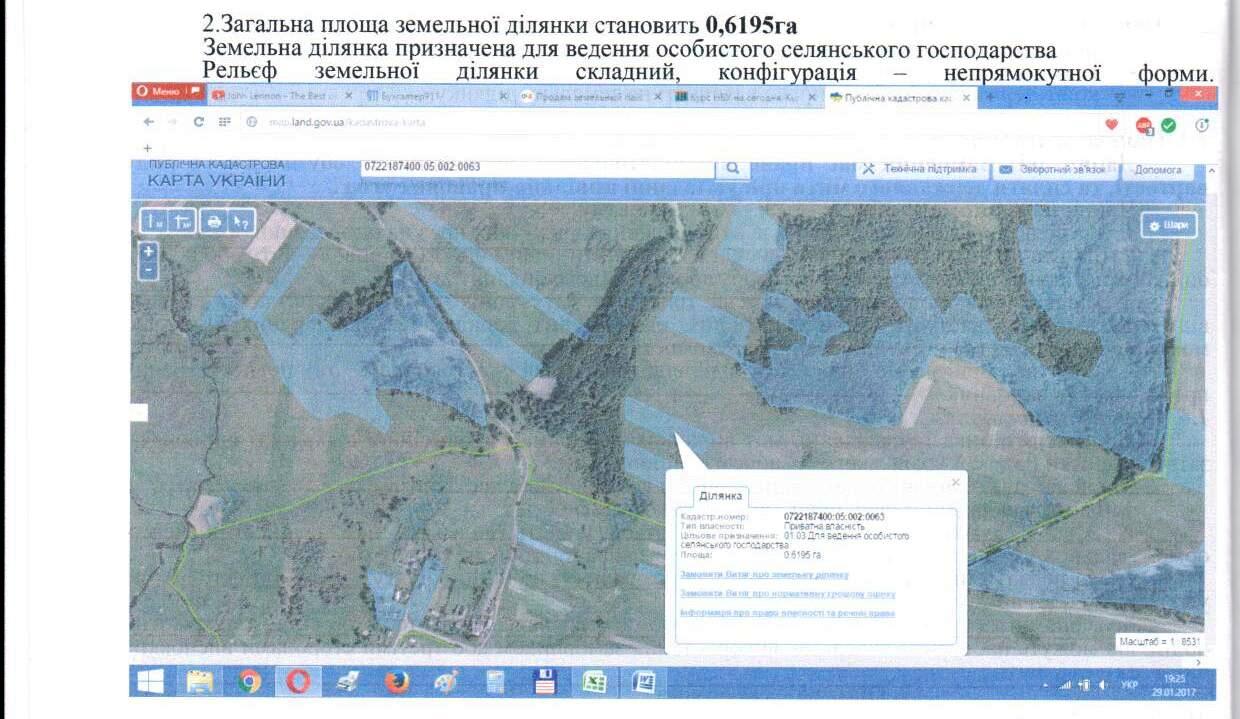
Task: Open the Opera Меню button
Action: [x=168, y=92]
